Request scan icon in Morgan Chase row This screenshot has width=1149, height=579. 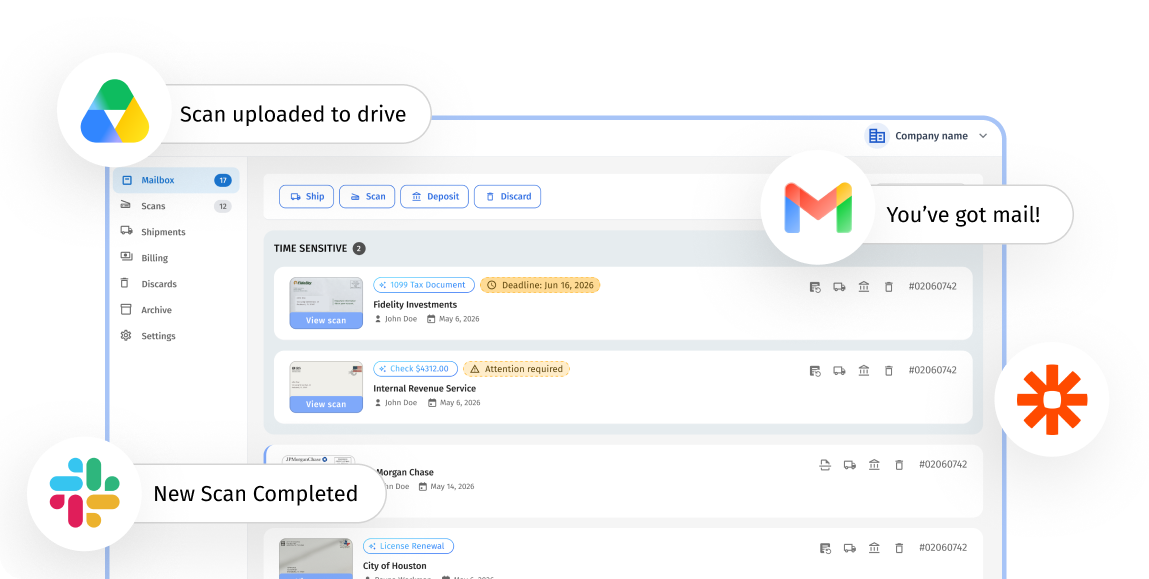tap(825, 465)
